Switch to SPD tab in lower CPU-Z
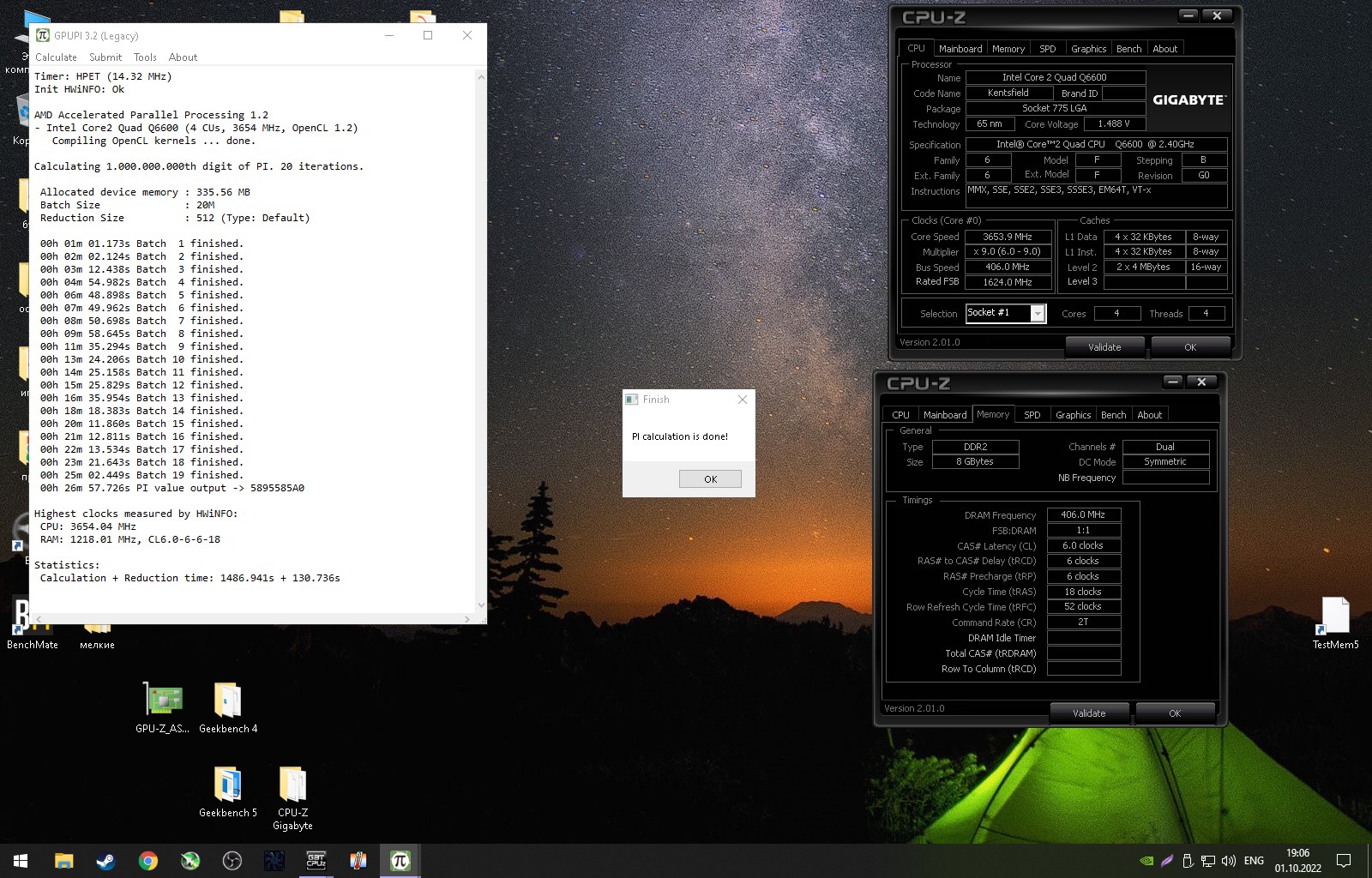The height and width of the screenshot is (878, 1372). [x=1032, y=415]
